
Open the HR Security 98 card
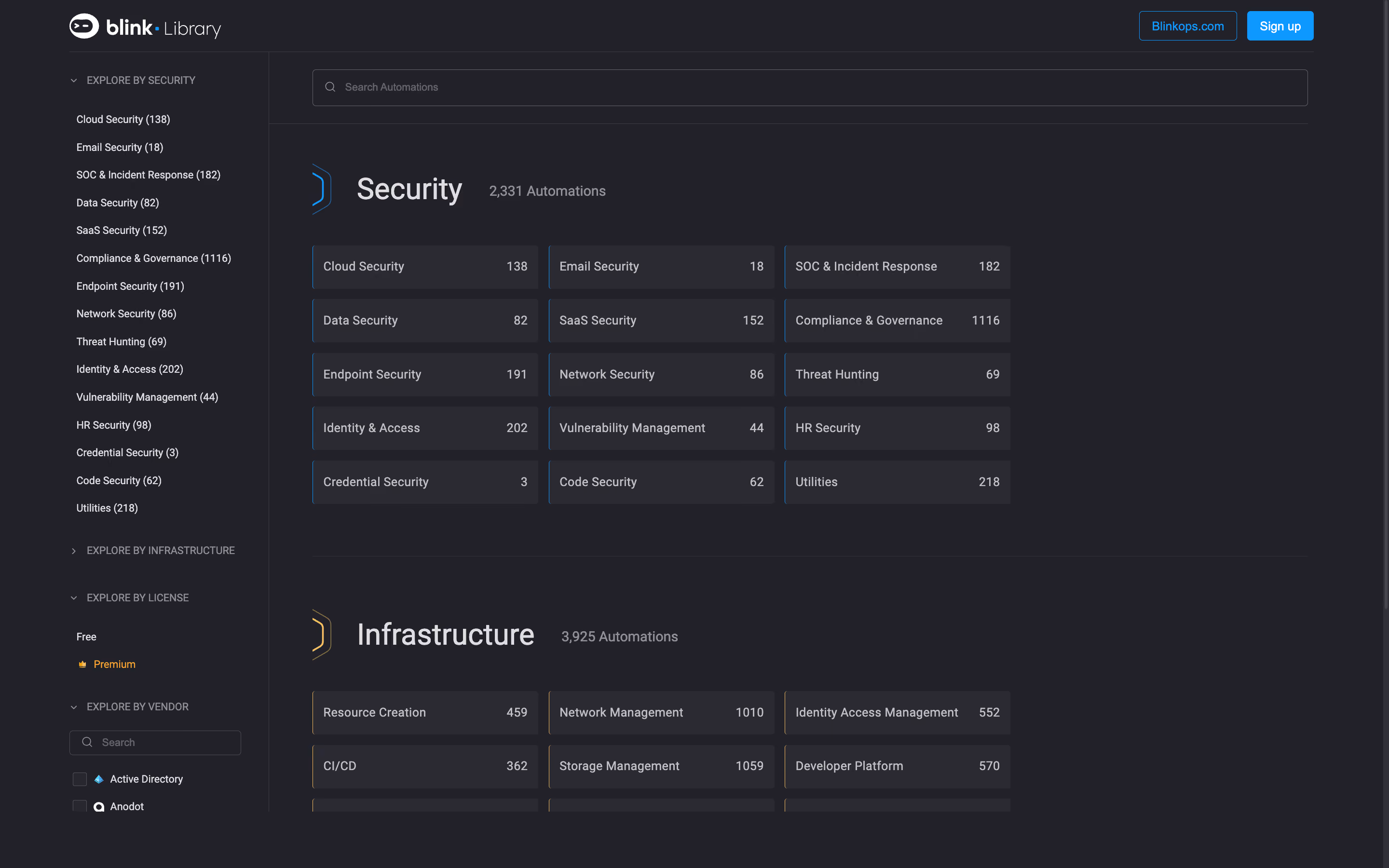point(897,428)
